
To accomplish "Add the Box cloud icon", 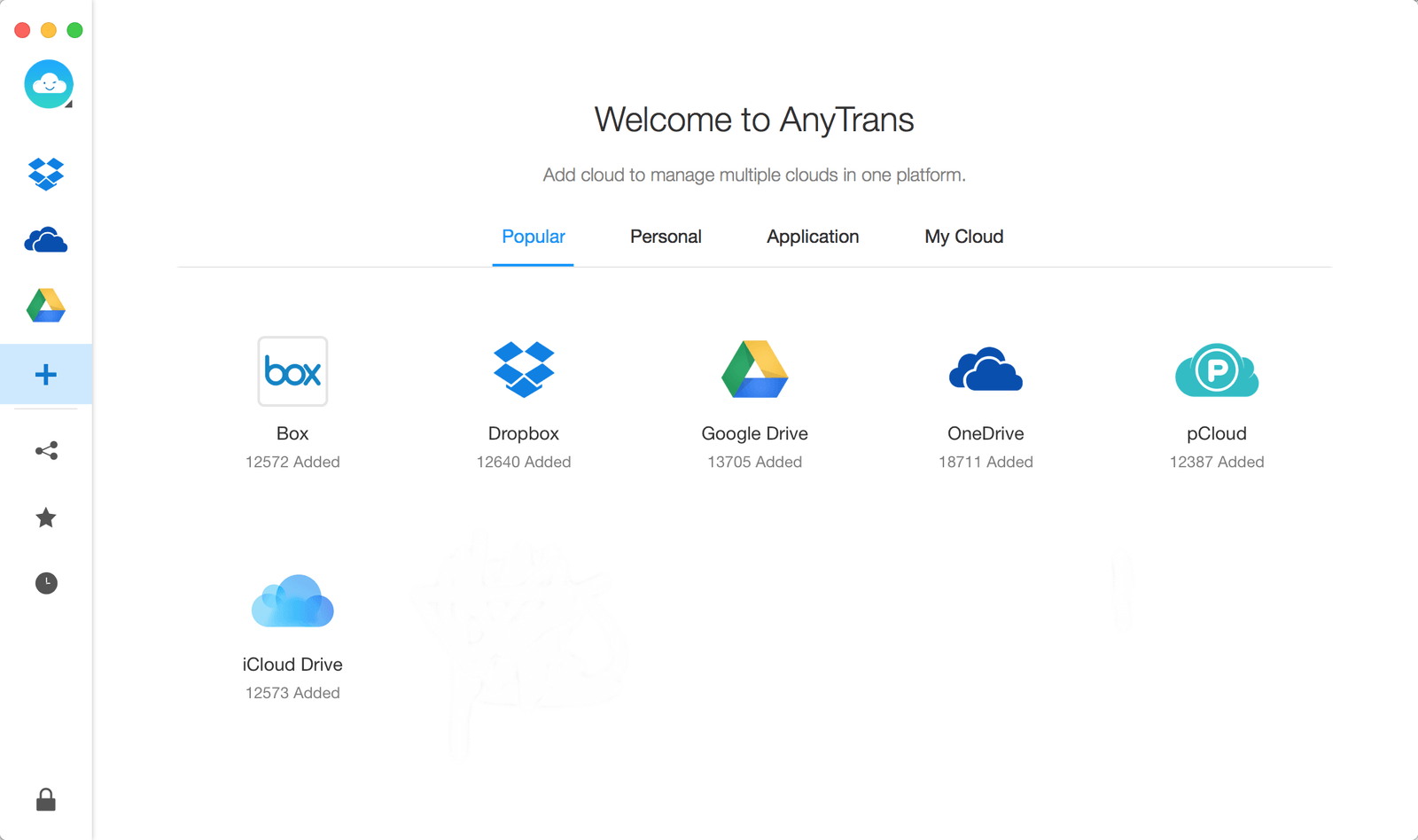I will 292,371.
